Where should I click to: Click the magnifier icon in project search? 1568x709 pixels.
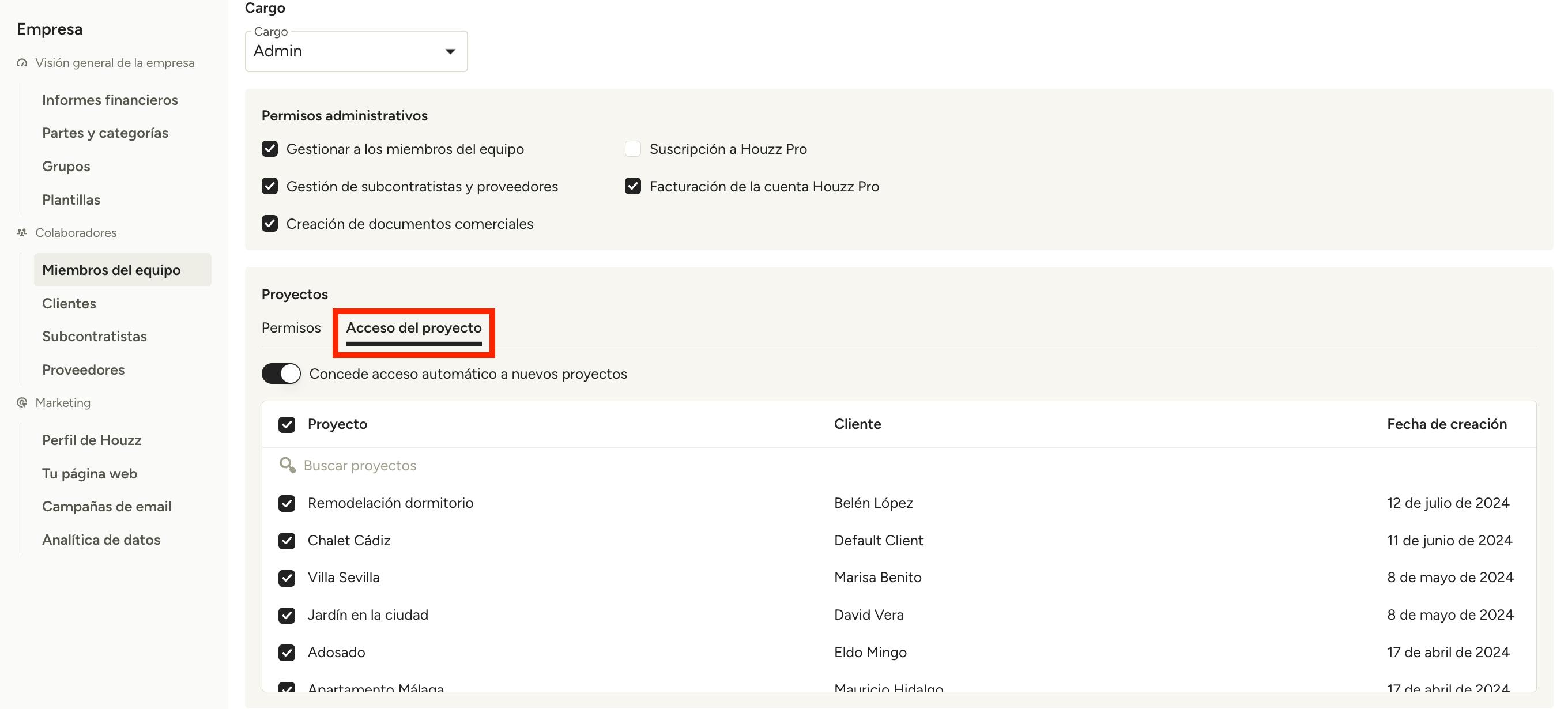pyautogui.click(x=287, y=466)
